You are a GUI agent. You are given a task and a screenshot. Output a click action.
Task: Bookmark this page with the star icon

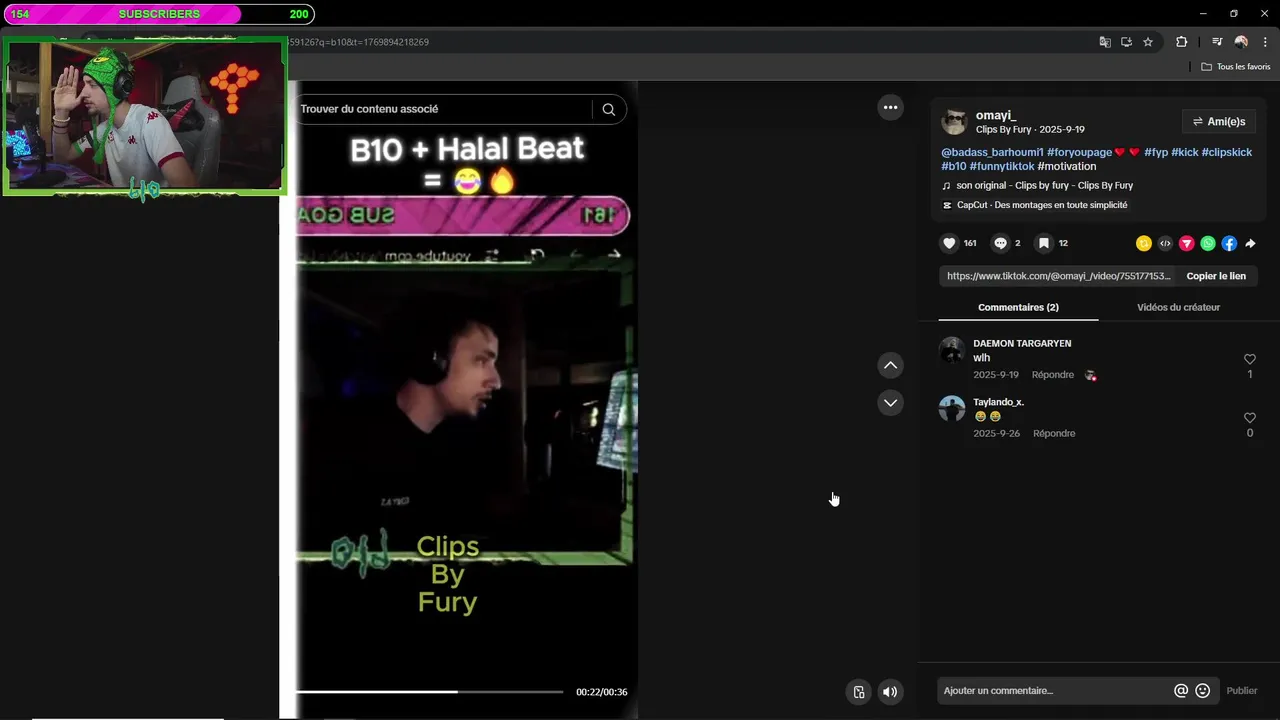click(1148, 42)
